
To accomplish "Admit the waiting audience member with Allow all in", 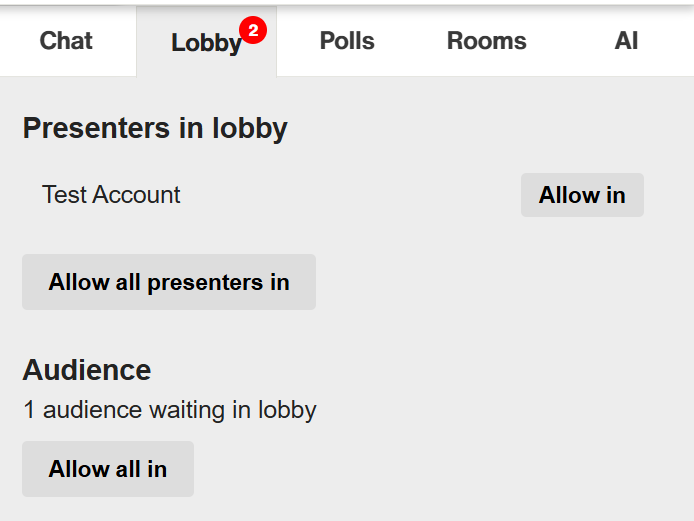I will [108, 469].
